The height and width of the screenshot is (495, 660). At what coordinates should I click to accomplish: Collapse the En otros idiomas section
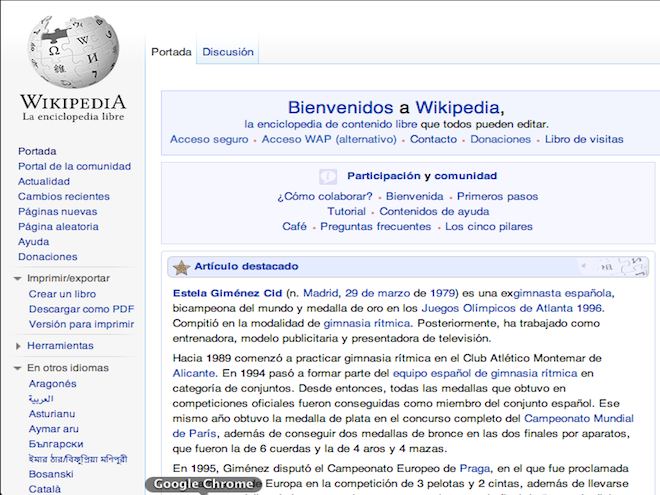pyautogui.click(x=19, y=368)
